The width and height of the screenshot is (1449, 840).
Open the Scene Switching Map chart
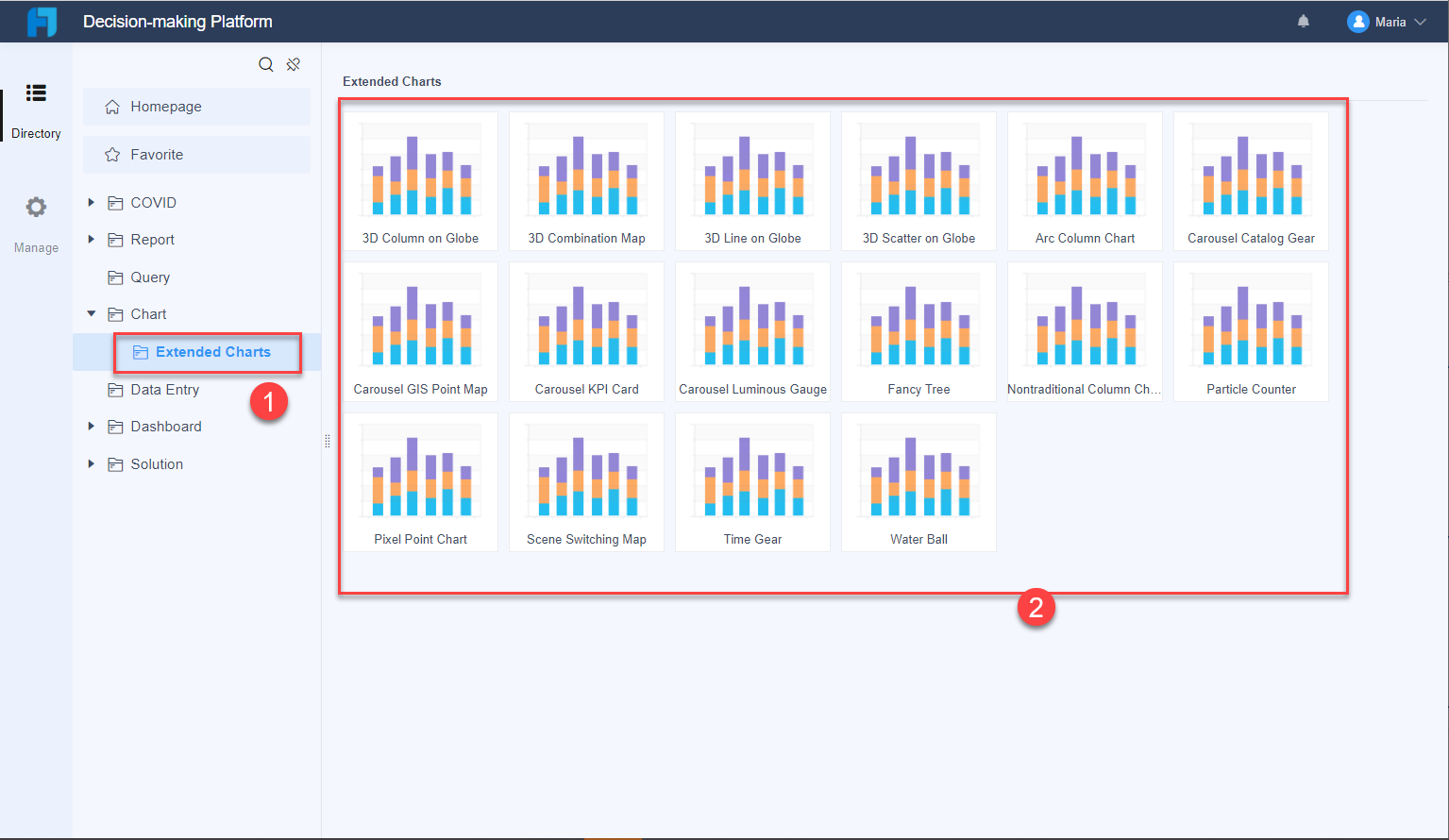pos(587,482)
